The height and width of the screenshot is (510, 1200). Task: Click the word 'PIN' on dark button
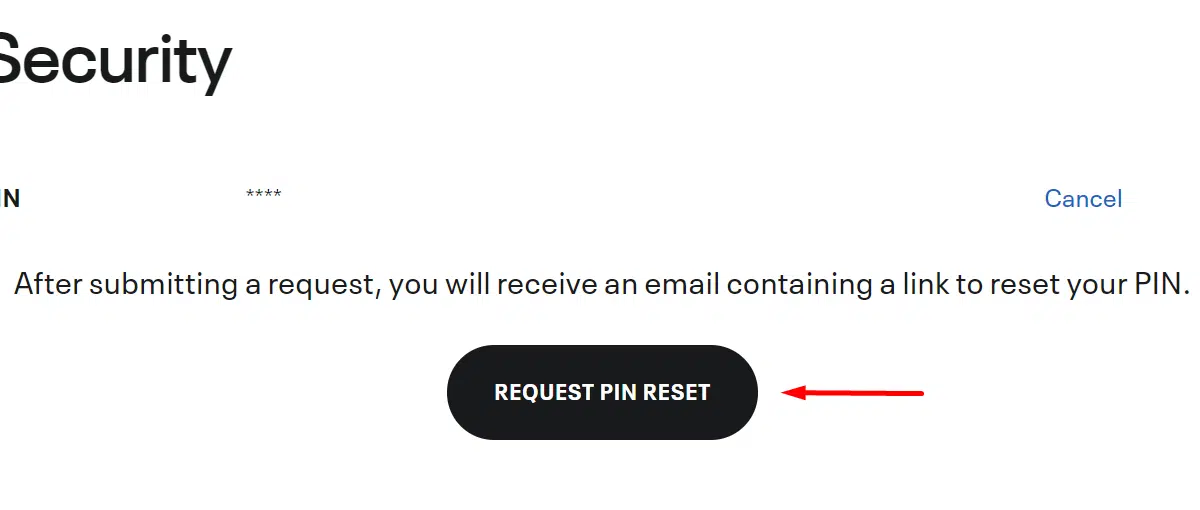tap(619, 393)
